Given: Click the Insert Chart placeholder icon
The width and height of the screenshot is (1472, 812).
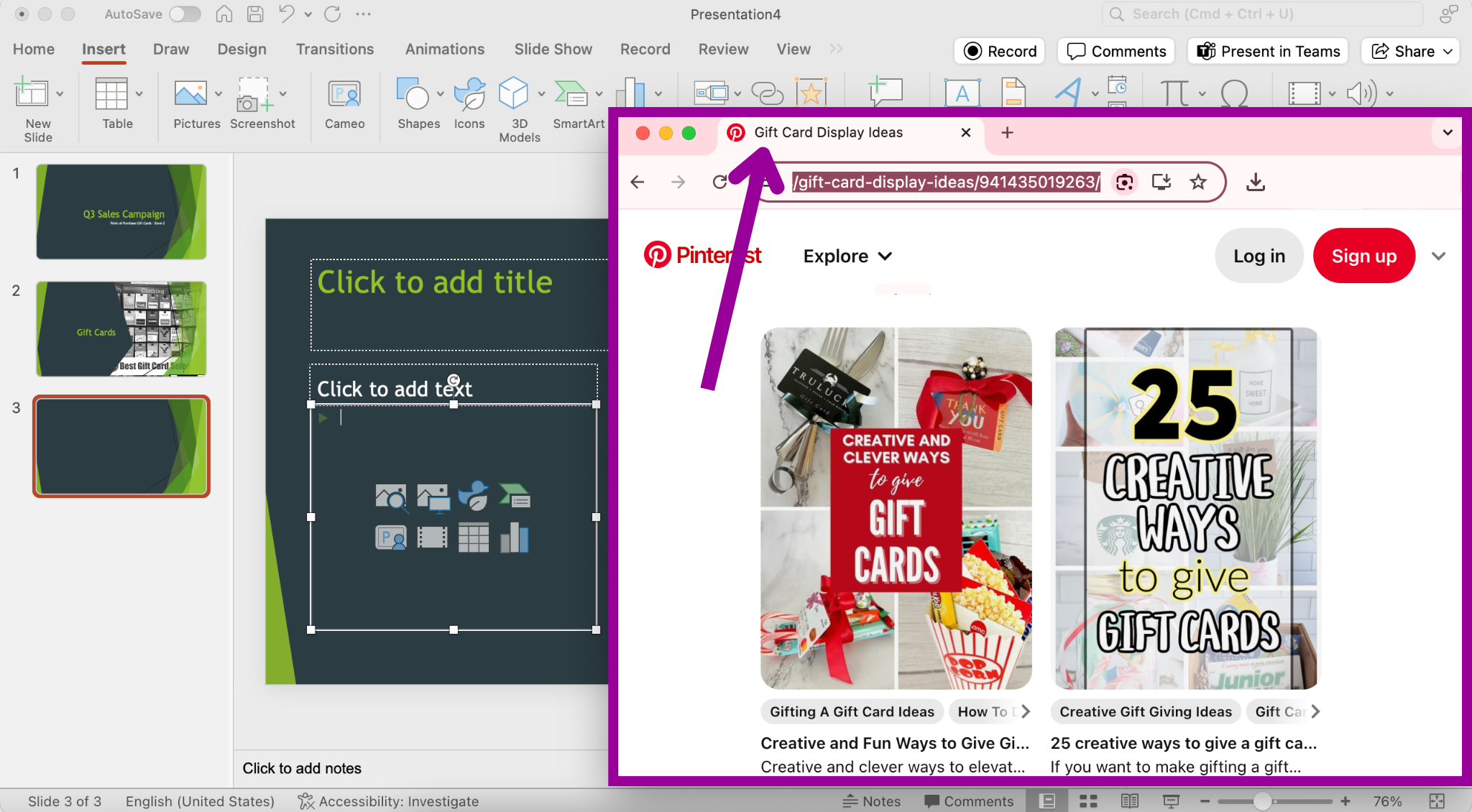Looking at the screenshot, I should click(x=515, y=538).
